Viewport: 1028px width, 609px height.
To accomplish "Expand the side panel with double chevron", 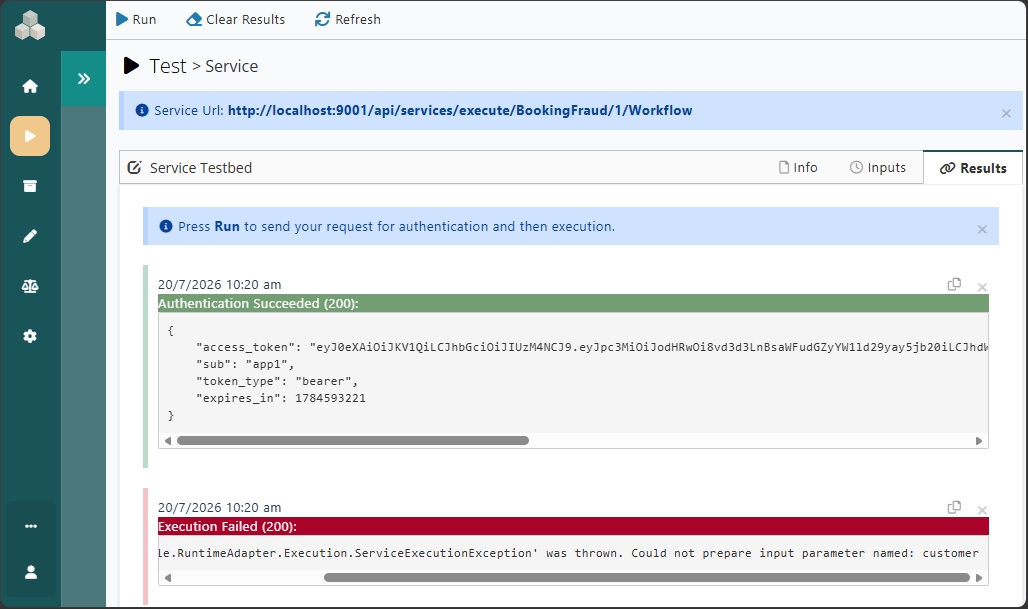I will (x=83, y=79).
